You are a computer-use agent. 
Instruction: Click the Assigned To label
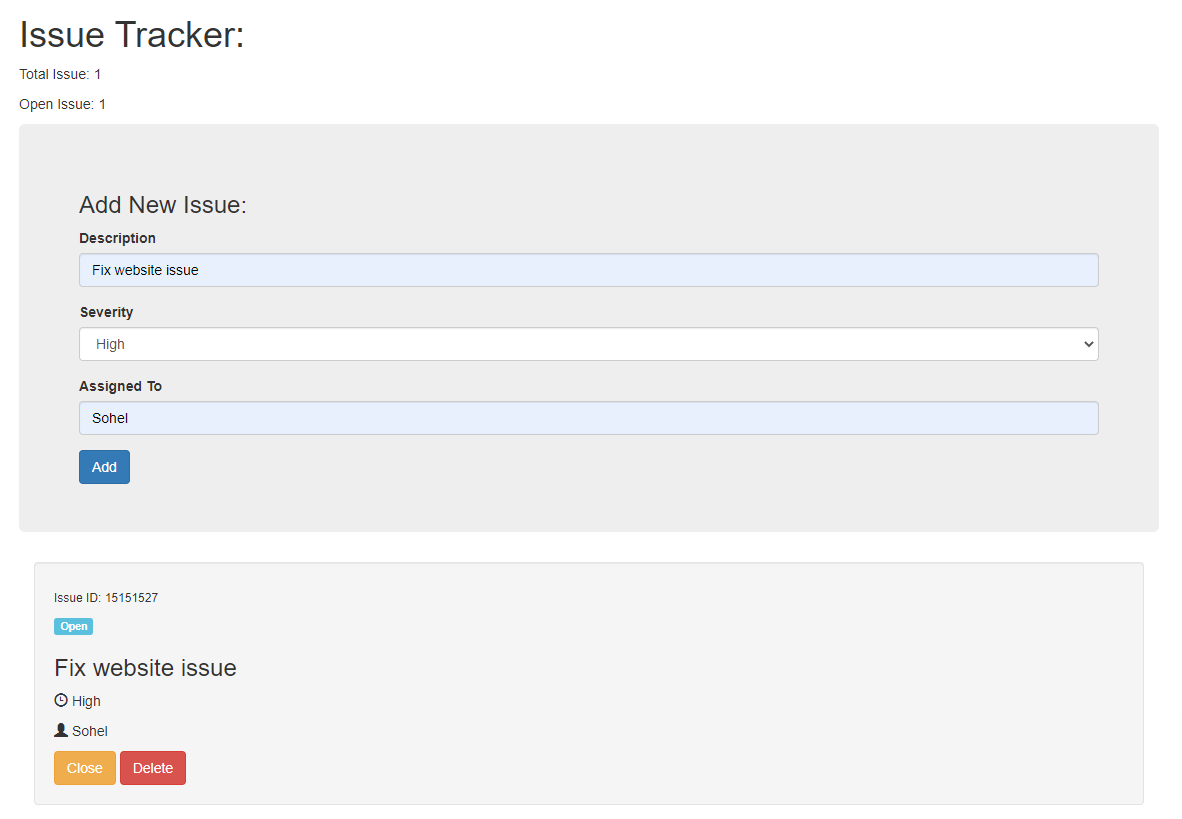point(120,386)
